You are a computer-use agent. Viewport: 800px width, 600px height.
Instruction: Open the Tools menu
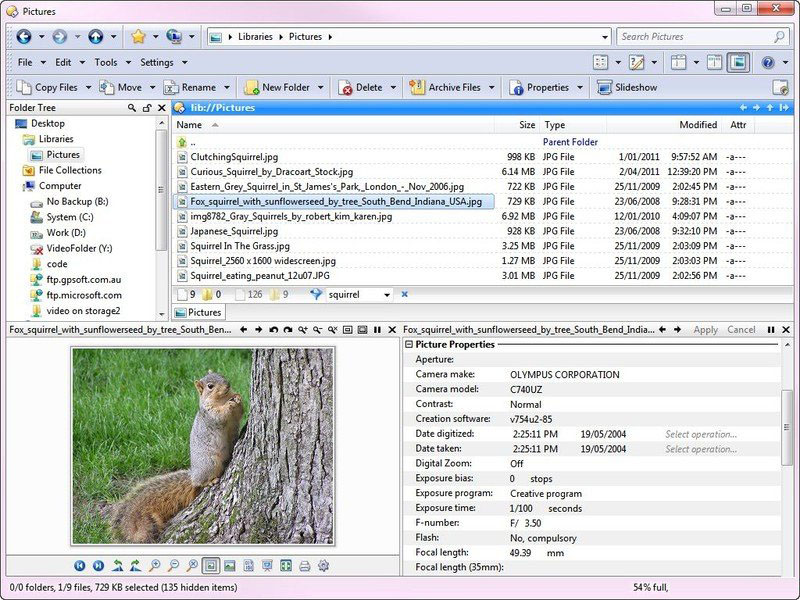point(105,62)
